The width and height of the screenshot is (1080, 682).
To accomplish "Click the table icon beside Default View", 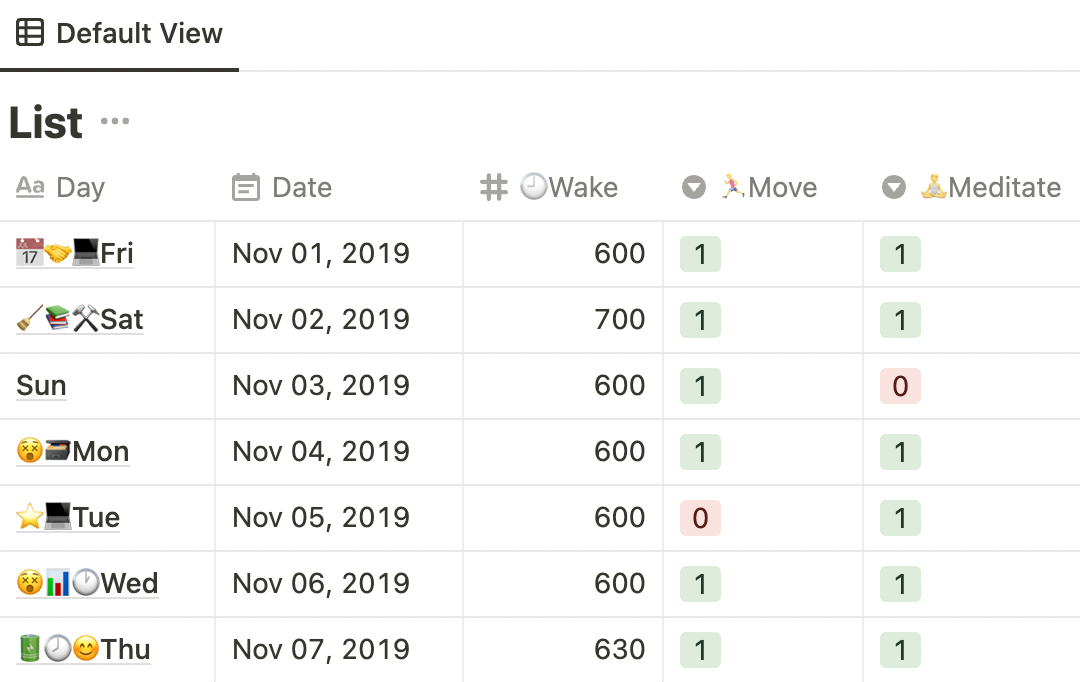I will (x=30, y=32).
